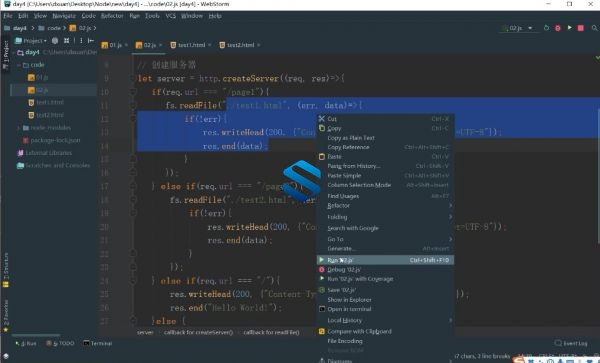Open the Run tool window button
Screen dimensions: 600x363
point(26,343)
